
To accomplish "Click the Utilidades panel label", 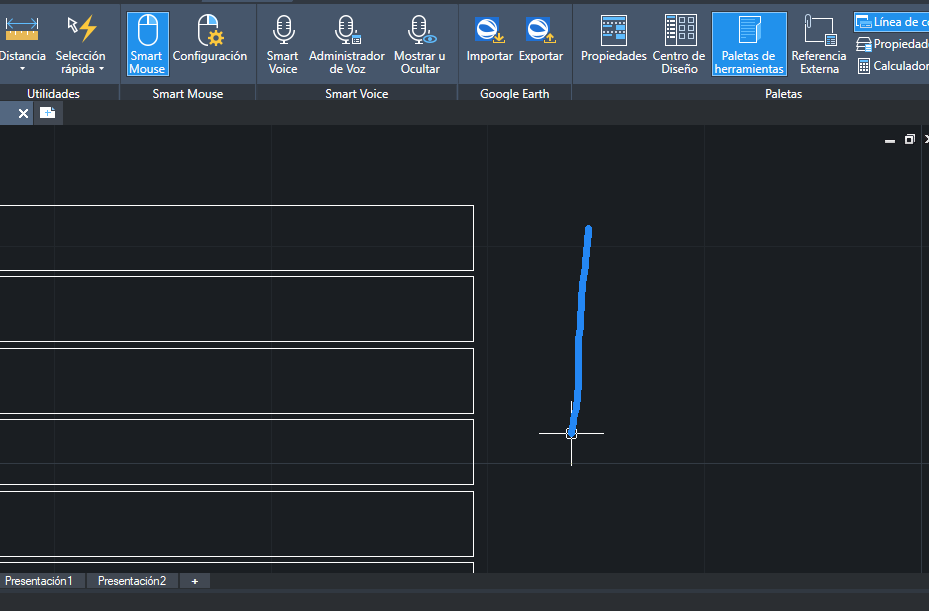I will (x=53, y=94).
